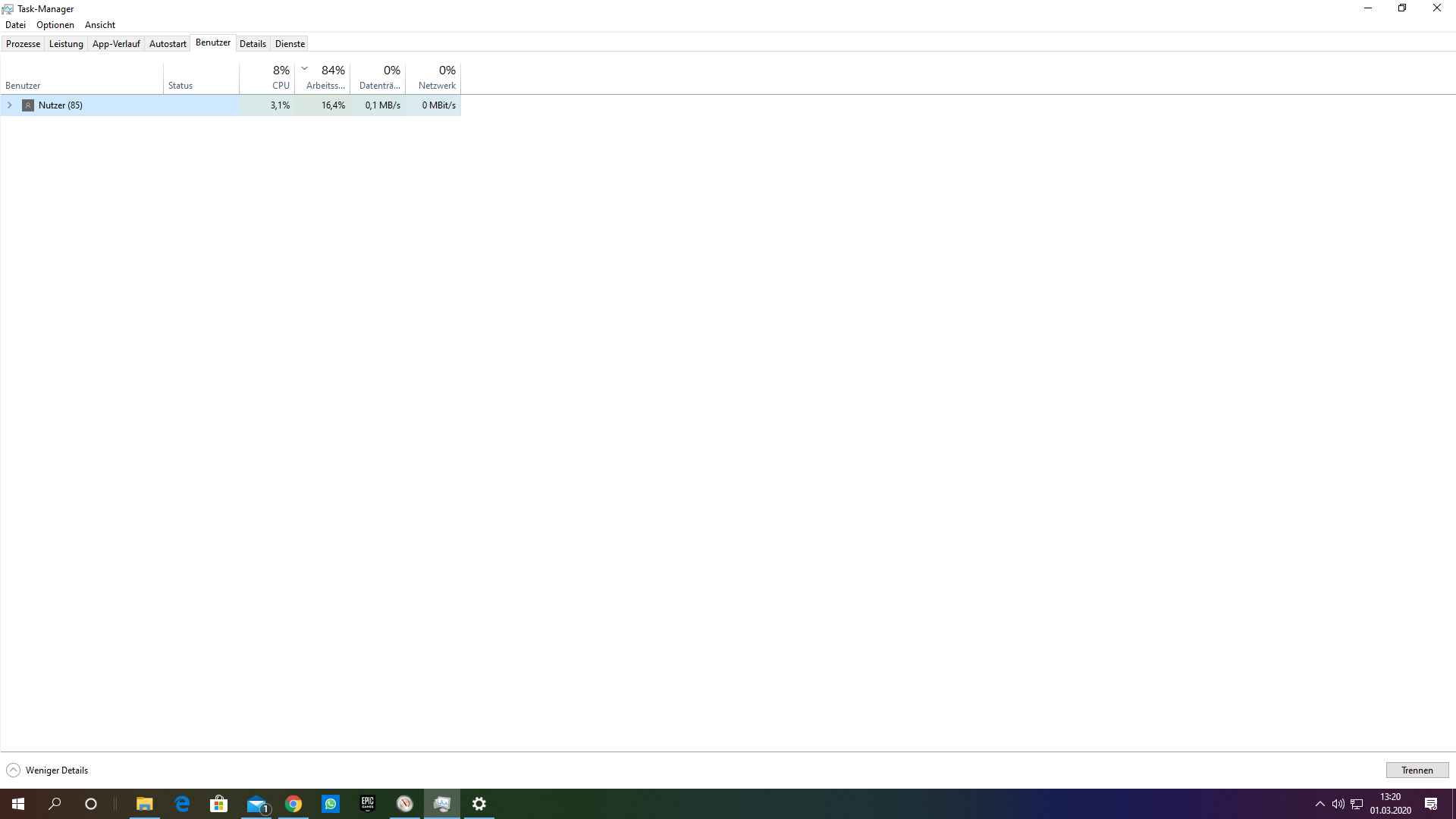Screen dimensions: 1456x819
Task: Launch Microsoft Edge from the taskbar
Action: point(182,803)
